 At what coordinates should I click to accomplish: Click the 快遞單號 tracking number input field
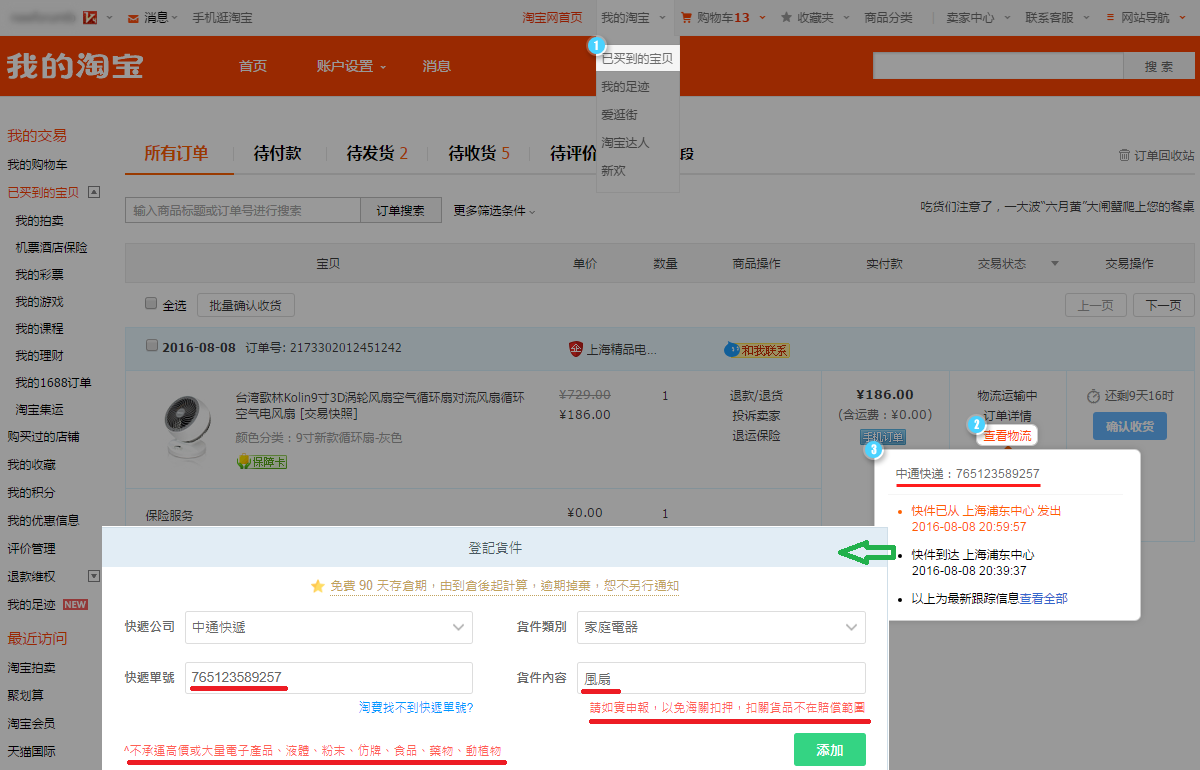329,677
